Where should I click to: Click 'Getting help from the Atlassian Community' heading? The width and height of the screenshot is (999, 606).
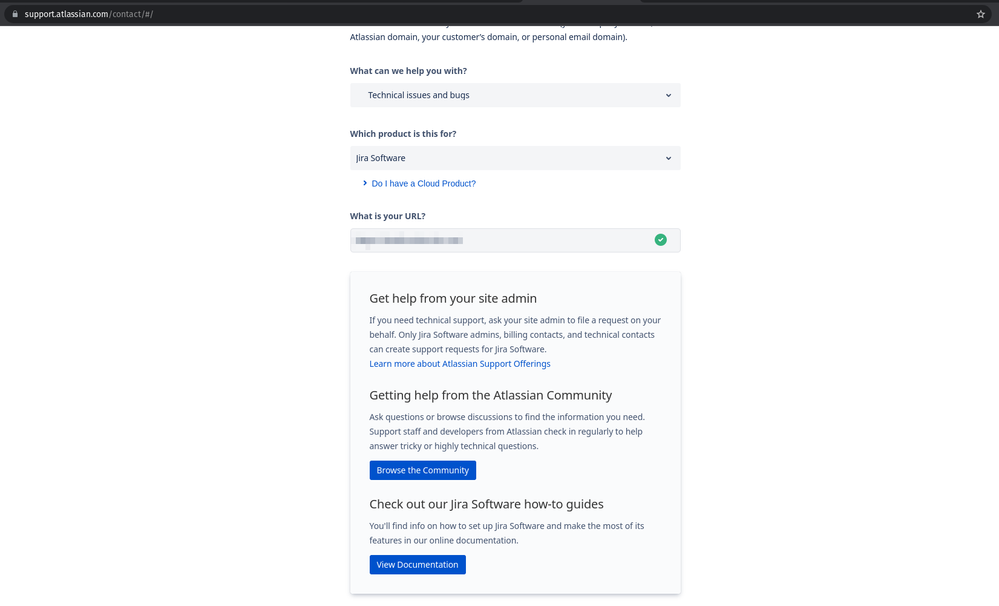click(x=491, y=395)
